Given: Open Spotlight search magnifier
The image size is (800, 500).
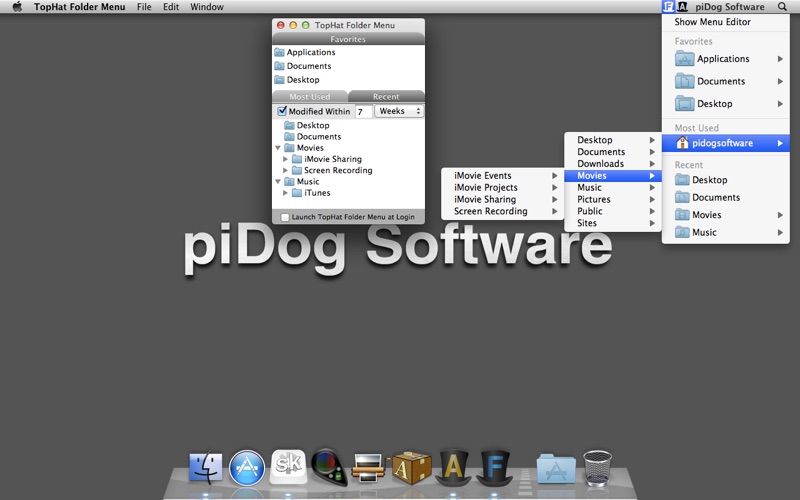Looking at the screenshot, I should click(782, 7).
